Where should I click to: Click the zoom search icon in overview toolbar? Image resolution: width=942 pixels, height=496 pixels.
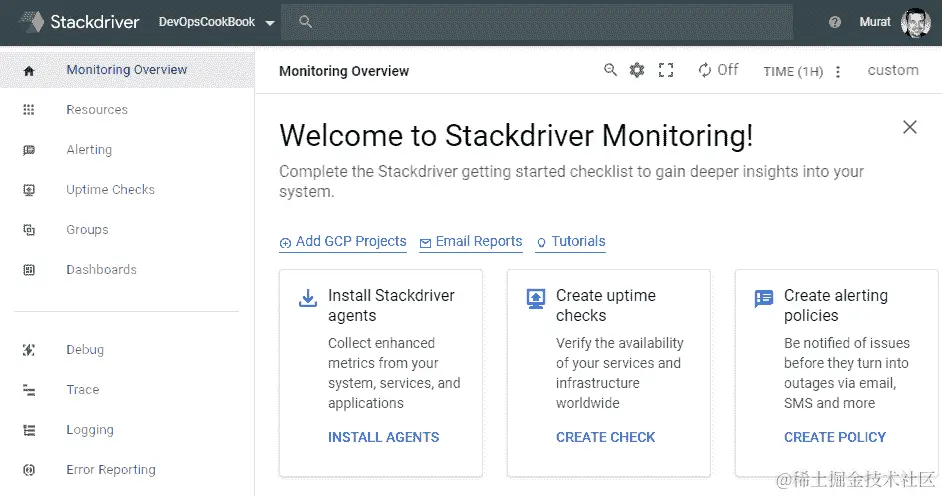[610, 70]
